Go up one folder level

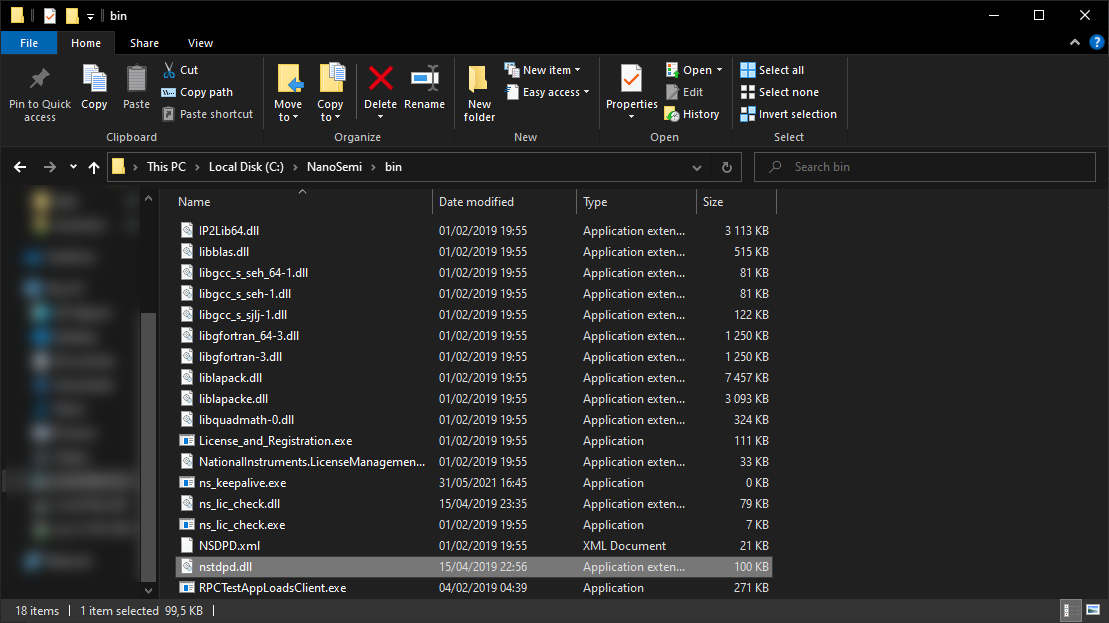(x=94, y=167)
